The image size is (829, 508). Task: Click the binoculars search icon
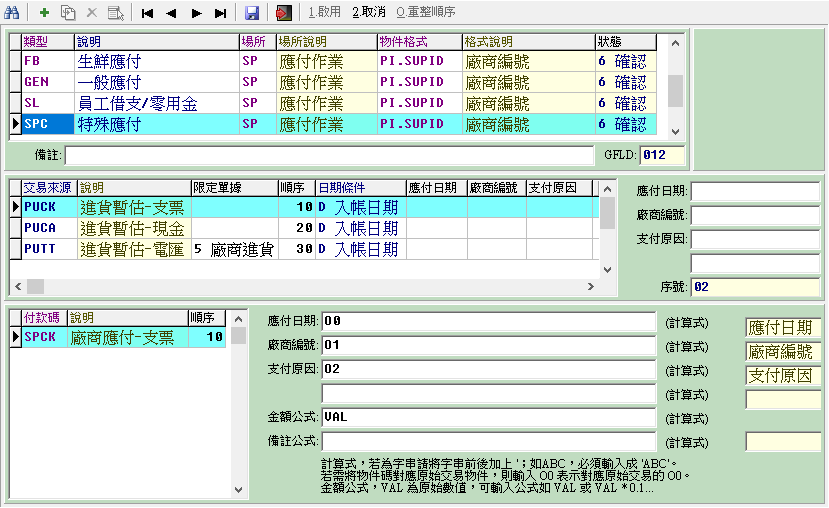point(12,12)
